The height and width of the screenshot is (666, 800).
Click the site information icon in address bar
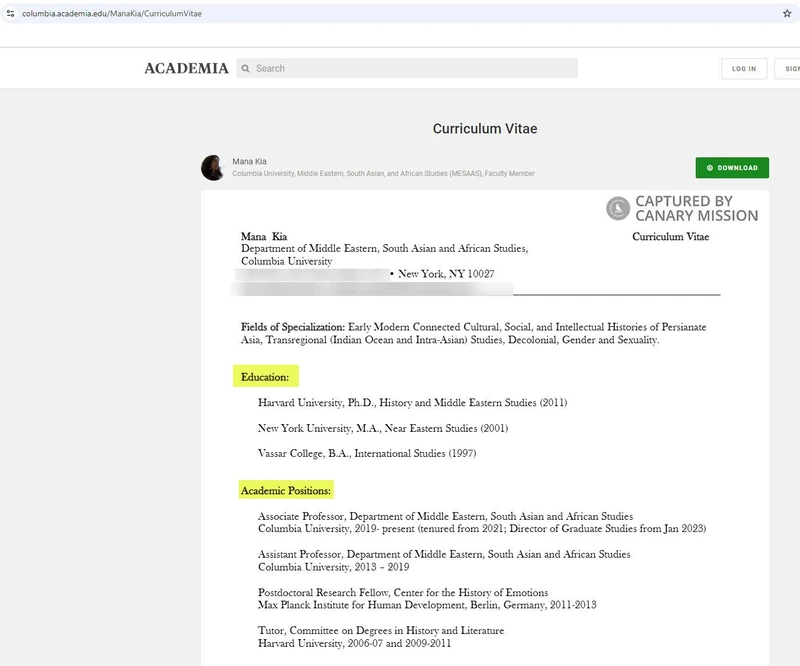[10, 13]
